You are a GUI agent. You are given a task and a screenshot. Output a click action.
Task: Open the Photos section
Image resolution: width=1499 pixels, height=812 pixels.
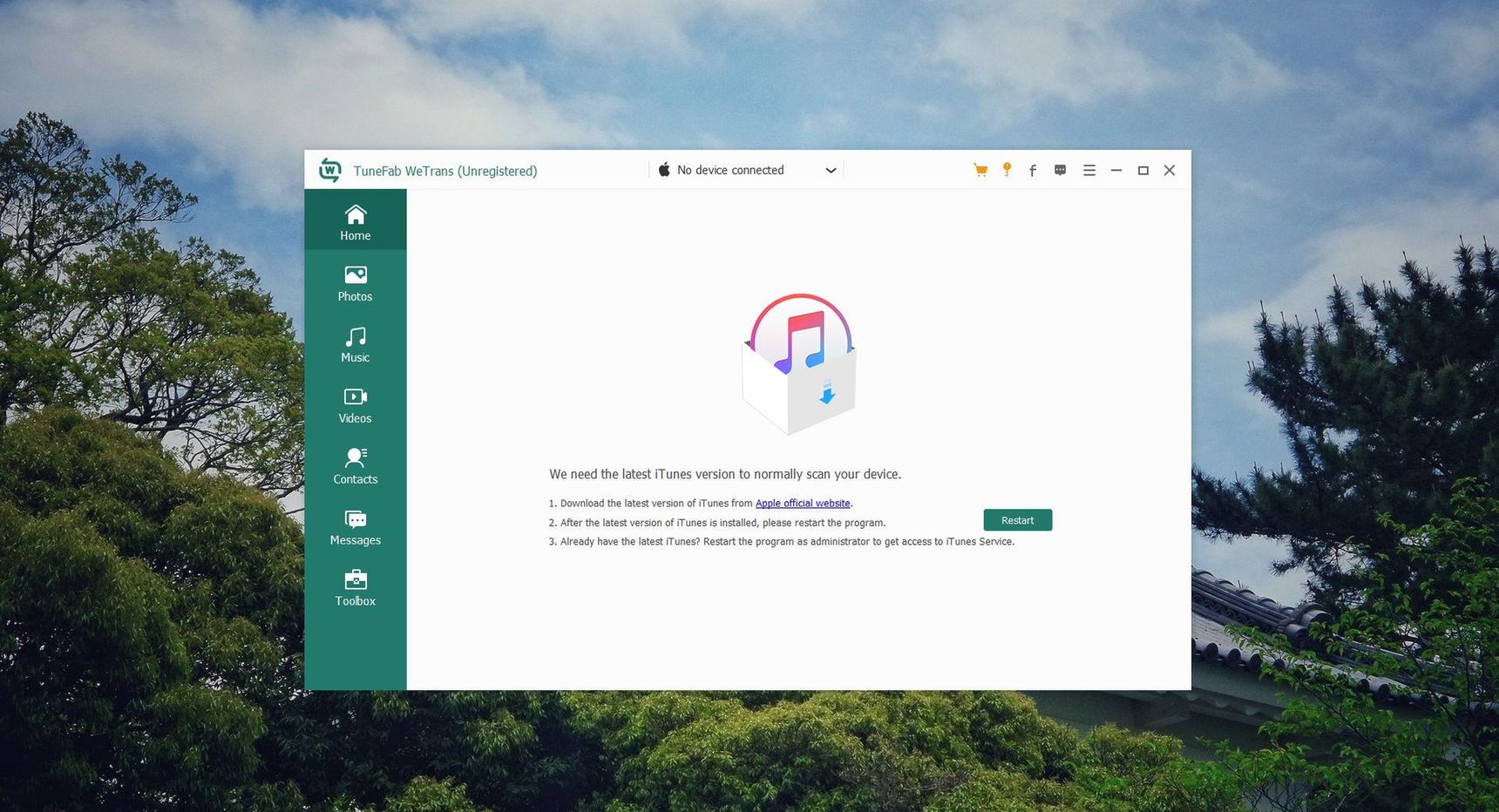(355, 284)
